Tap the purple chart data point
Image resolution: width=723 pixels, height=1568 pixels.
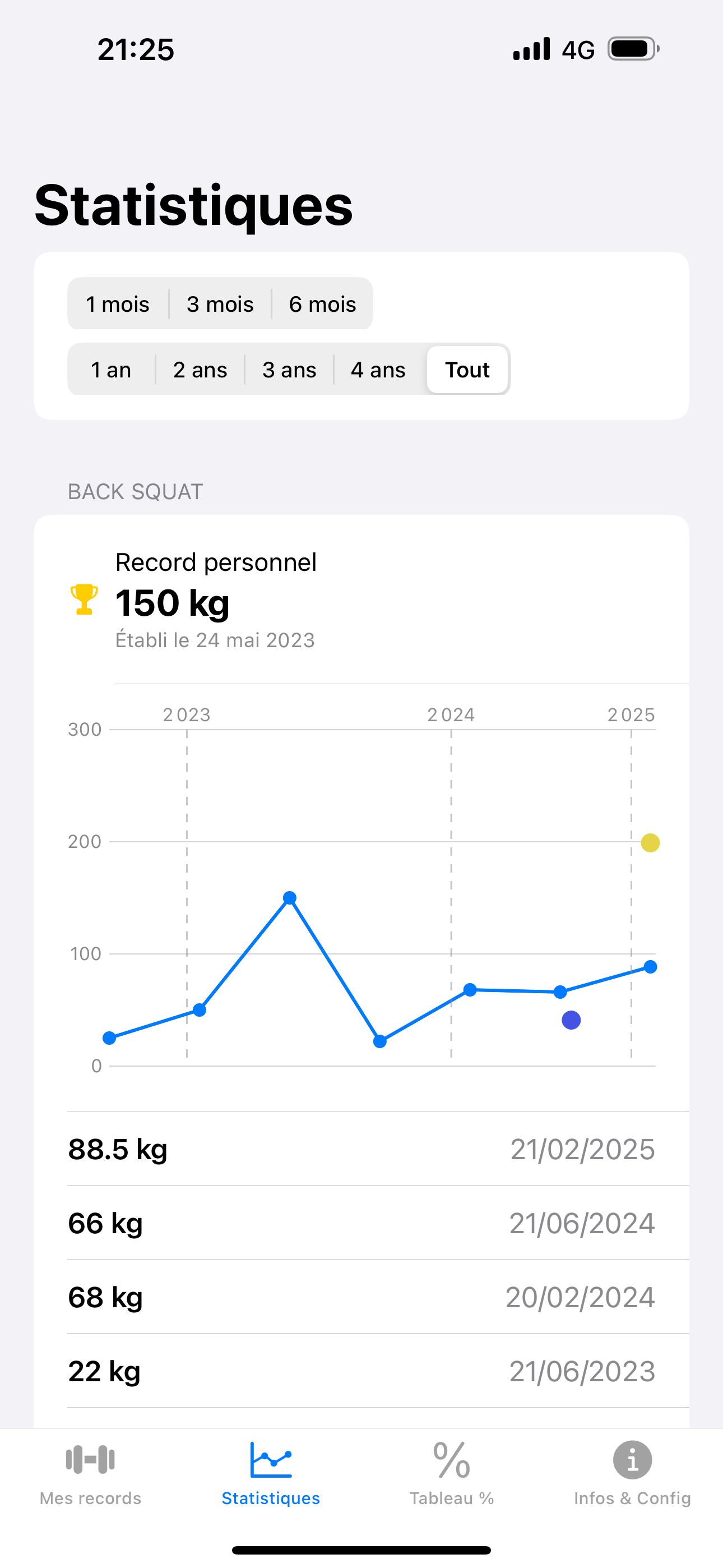click(x=571, y=1020)
